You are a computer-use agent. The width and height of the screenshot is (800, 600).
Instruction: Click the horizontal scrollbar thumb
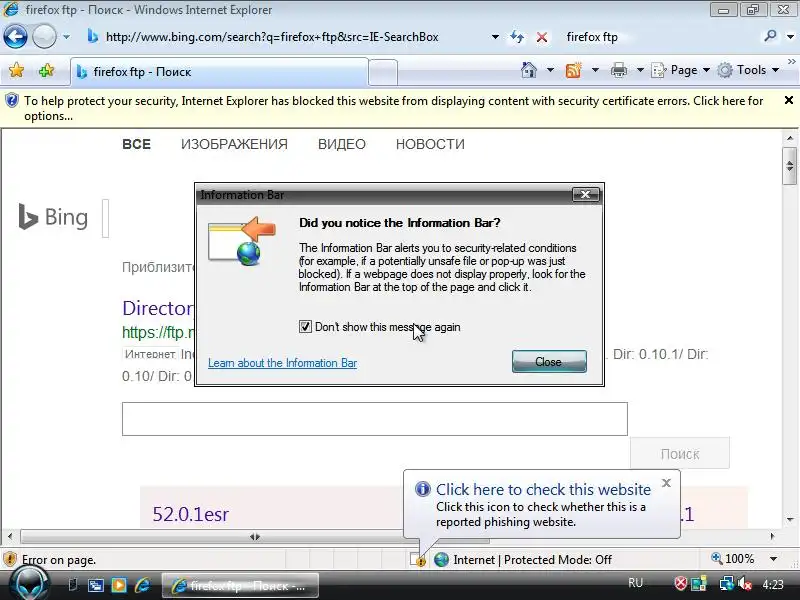click(255, 537)
